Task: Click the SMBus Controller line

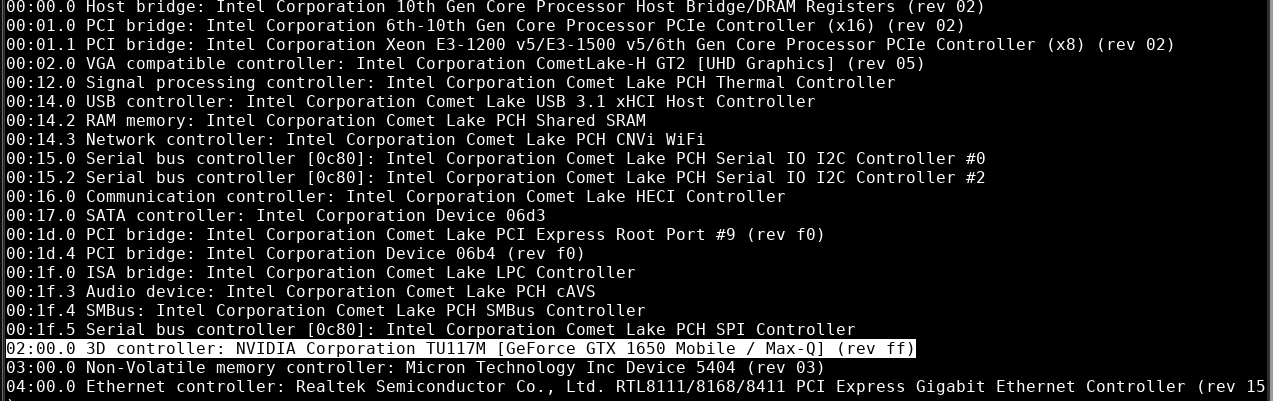Action: [325, 311]
